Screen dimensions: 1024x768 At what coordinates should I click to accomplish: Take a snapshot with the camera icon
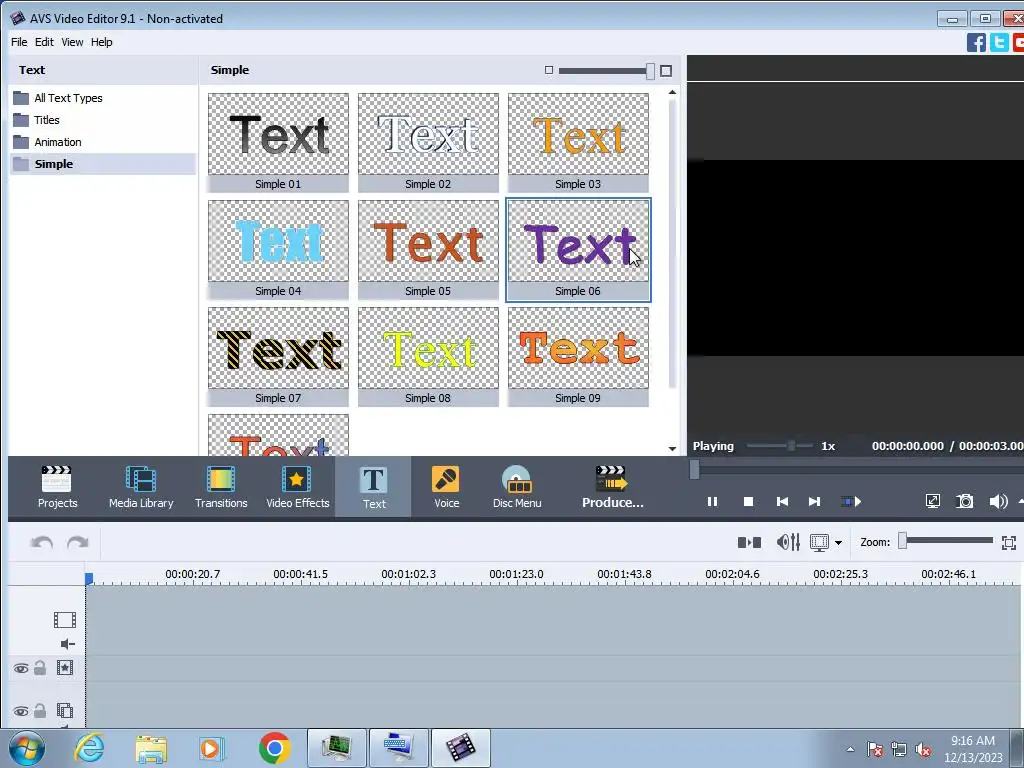pyautogui.click(x=965, y=502)
